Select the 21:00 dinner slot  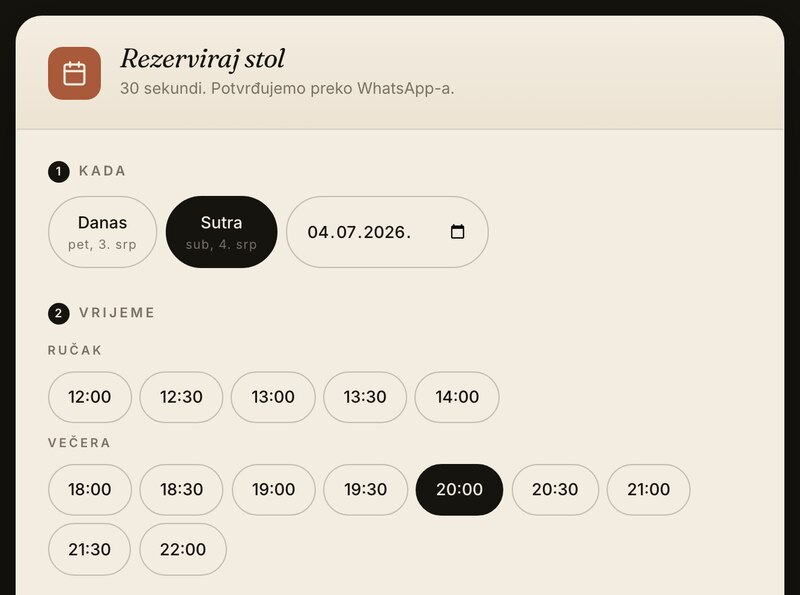coord(648,489)
